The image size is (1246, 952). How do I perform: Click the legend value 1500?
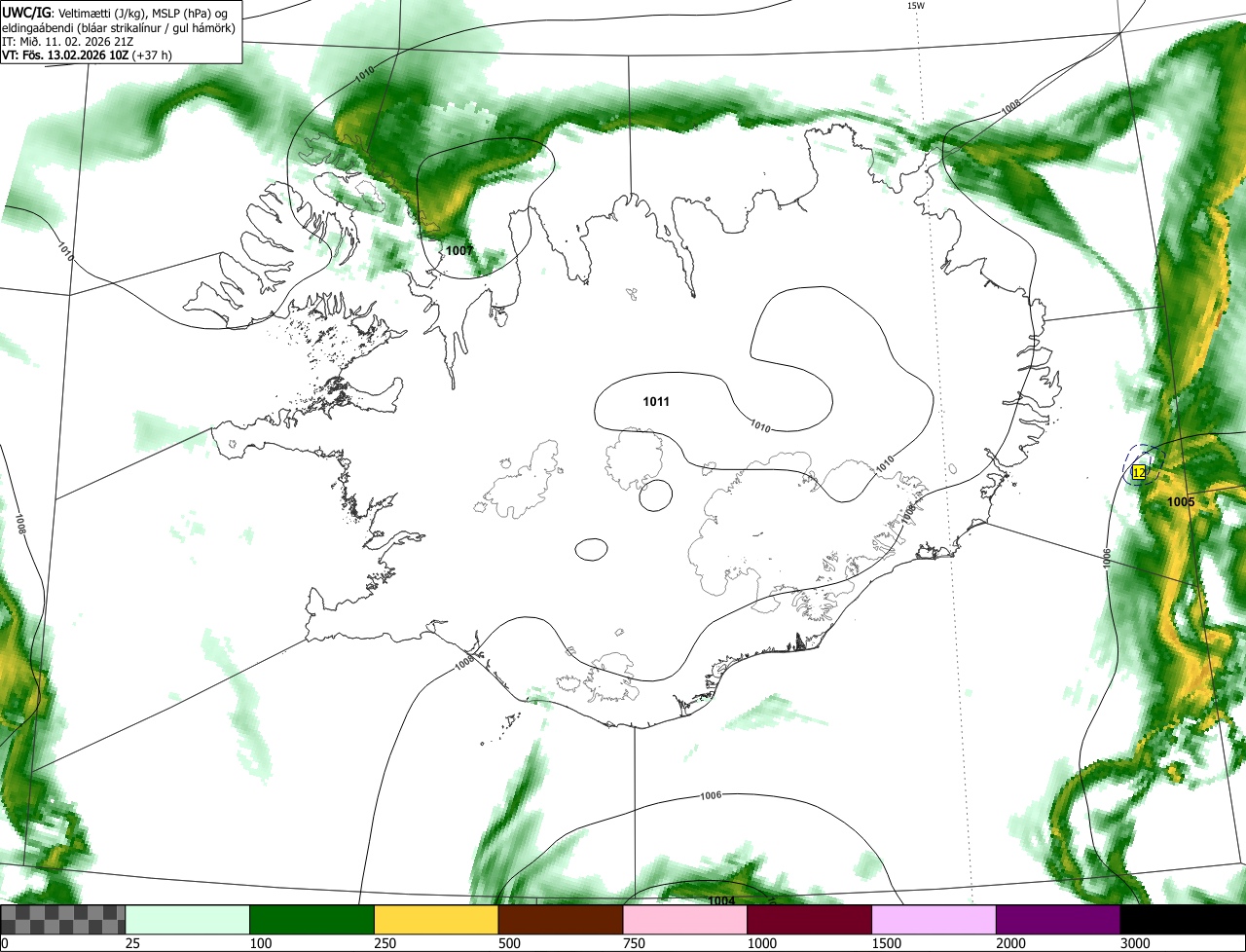(886, 943)
